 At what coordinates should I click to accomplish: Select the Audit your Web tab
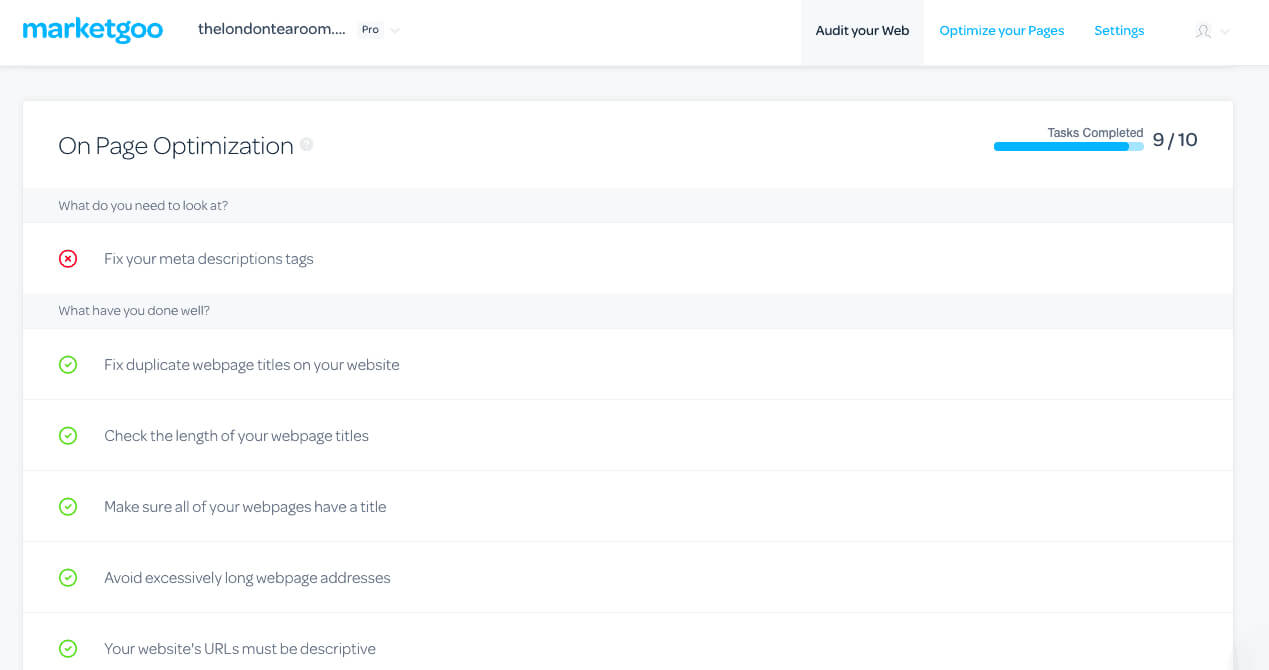861,30
